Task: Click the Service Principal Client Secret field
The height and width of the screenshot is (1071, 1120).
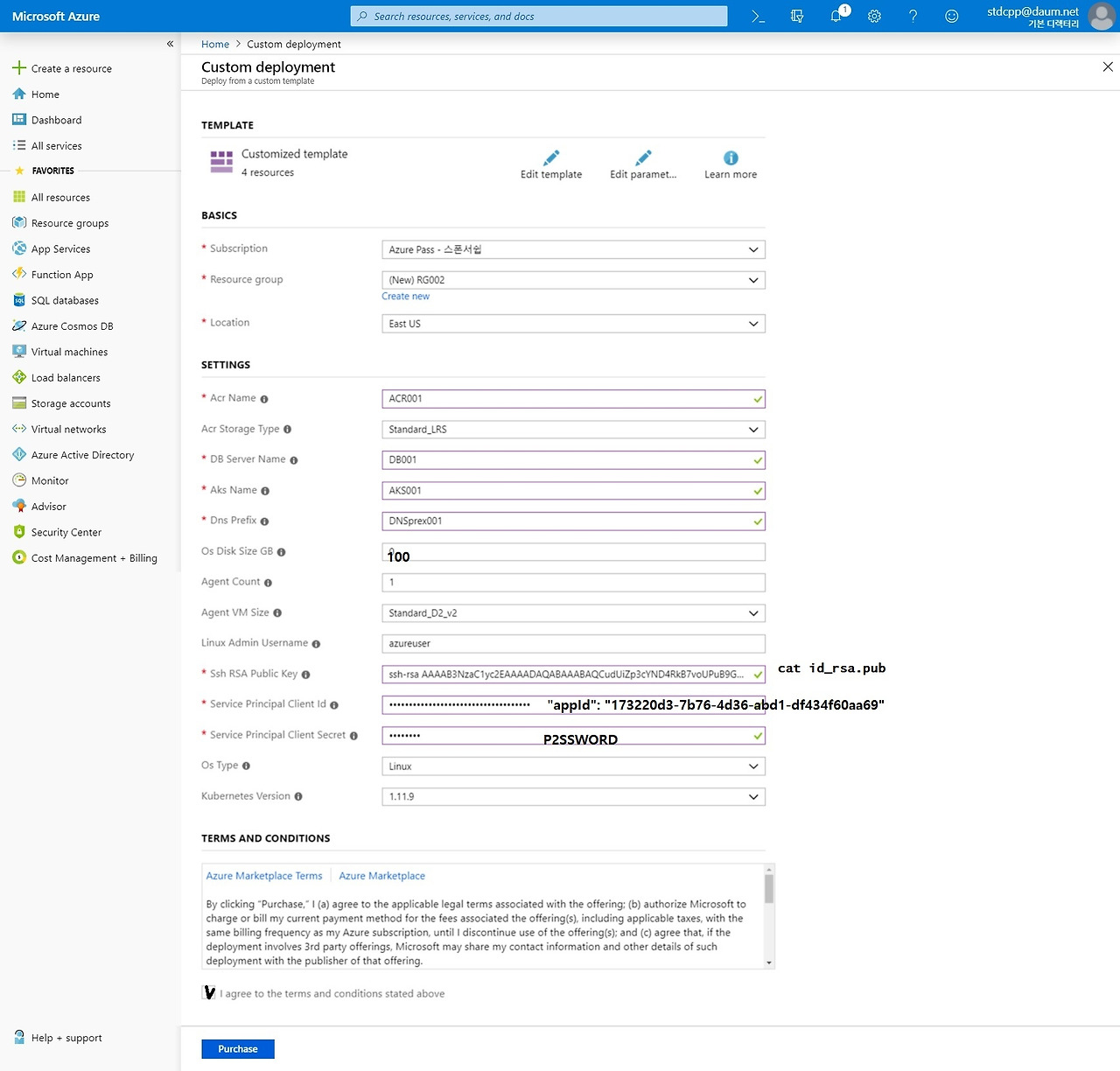Action: tap(573, 736)
